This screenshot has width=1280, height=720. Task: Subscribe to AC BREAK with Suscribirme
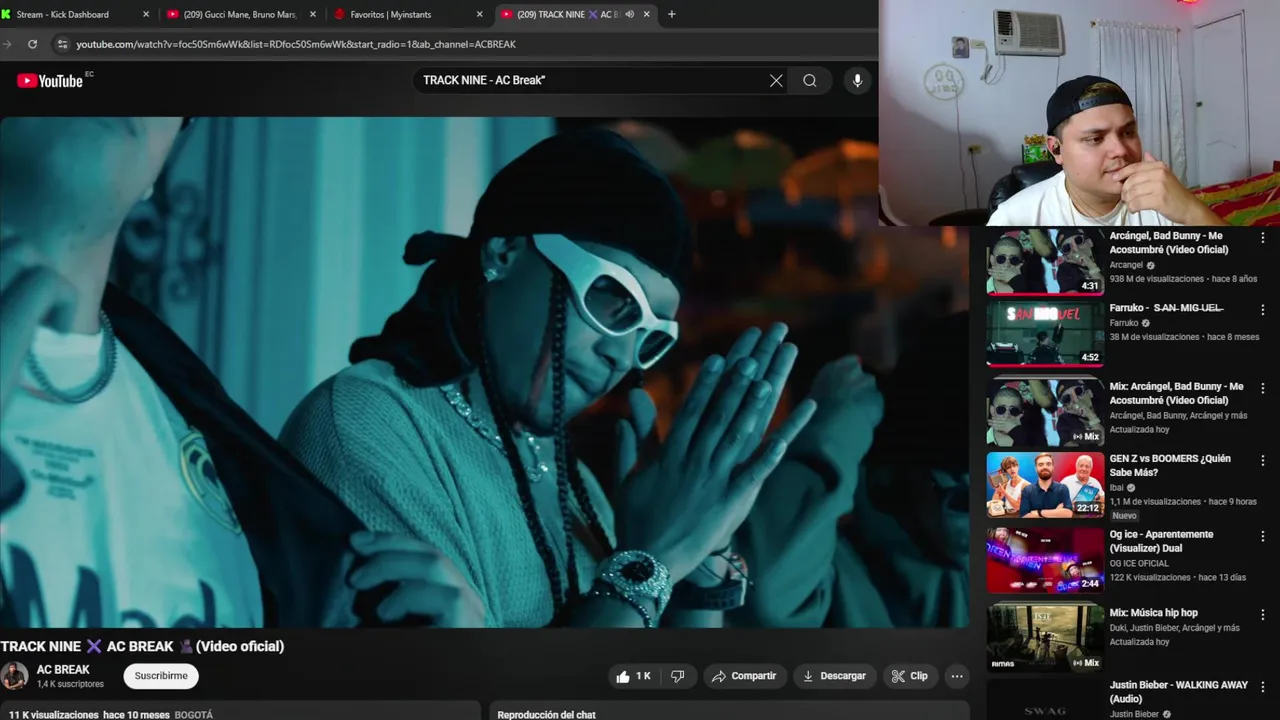(x=161, y=676)
